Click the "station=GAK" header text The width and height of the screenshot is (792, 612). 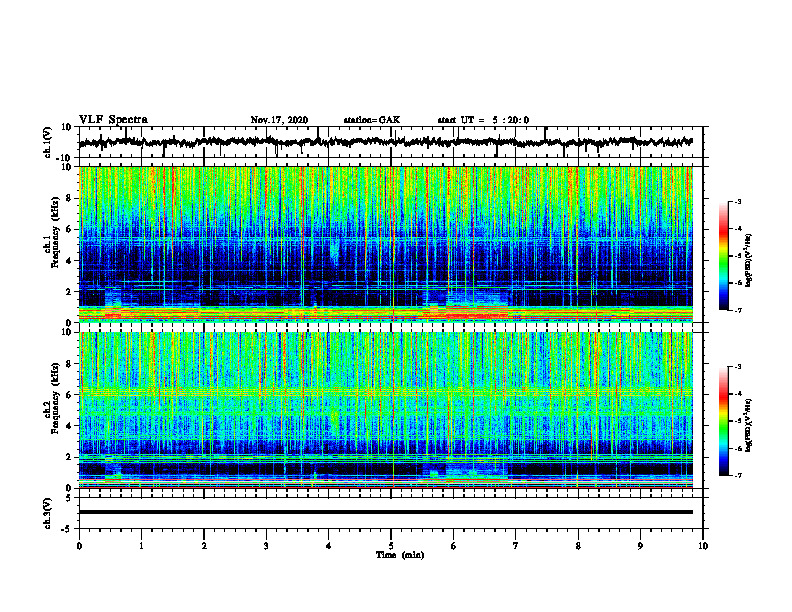pos(372,120)
